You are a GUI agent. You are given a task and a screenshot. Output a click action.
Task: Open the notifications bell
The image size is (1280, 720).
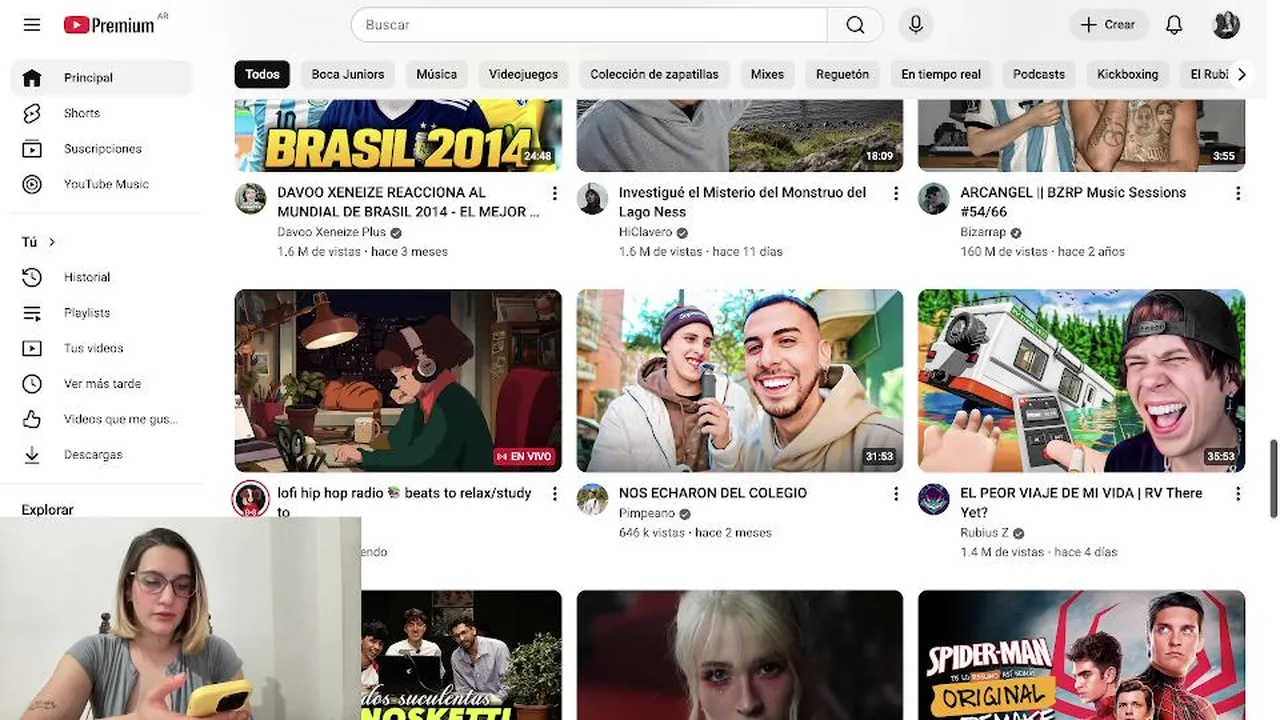coord(1174,25)
